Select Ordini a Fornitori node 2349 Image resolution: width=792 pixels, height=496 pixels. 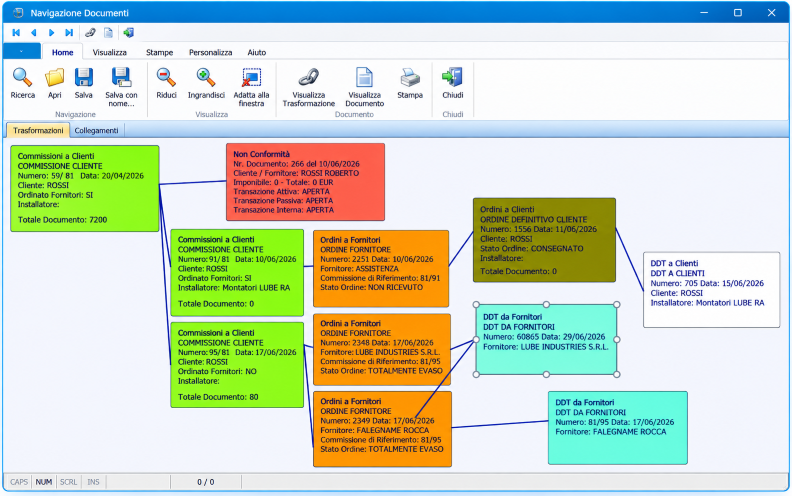pos(382,429)
